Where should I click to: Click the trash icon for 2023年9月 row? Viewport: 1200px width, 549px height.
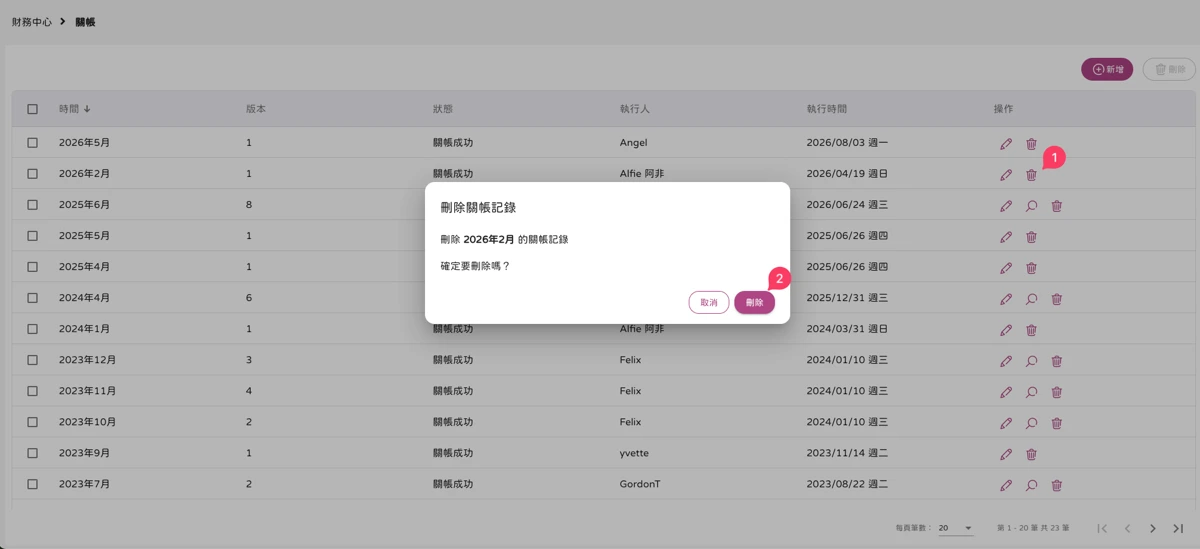(x=1031, y=454)
